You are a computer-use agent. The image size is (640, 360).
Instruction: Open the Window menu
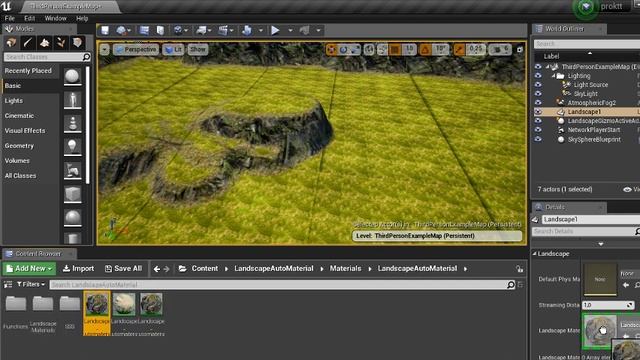(x=56, y=18)
